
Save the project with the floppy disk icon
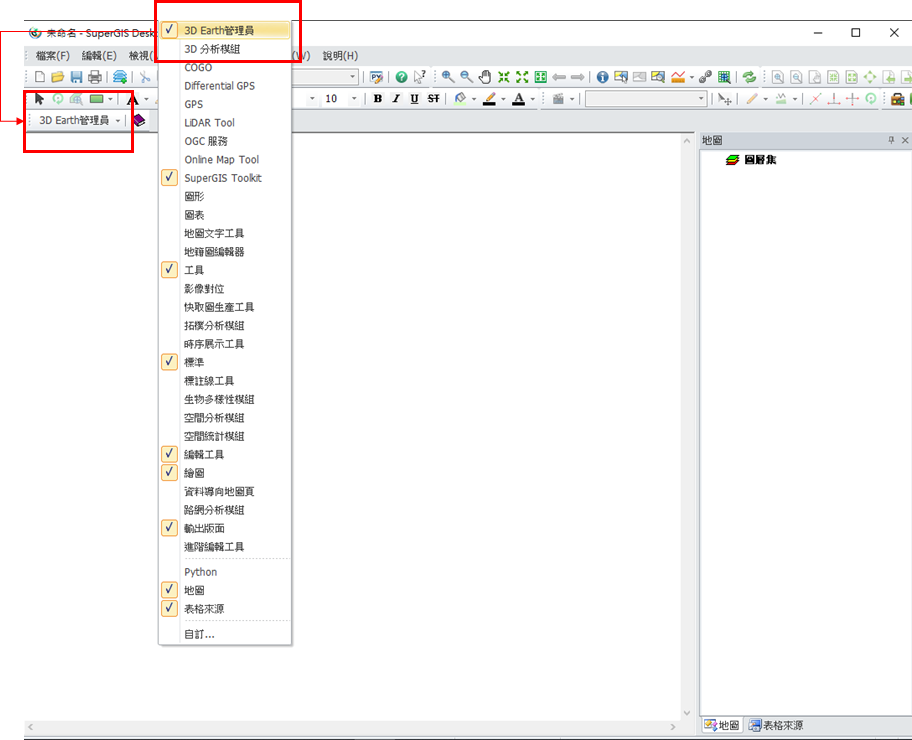click(76, 77)
